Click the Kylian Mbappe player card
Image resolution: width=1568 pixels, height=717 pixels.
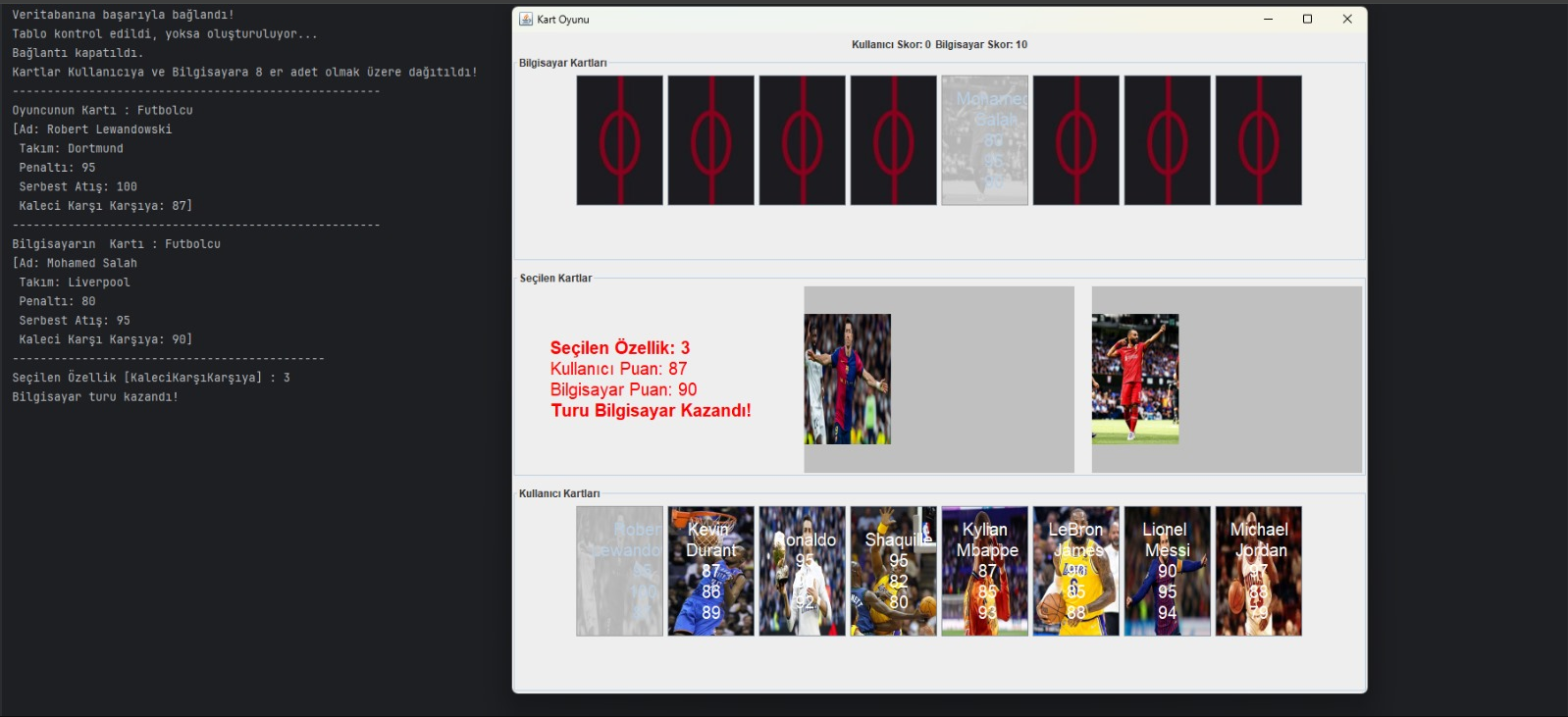coord(984,571)
